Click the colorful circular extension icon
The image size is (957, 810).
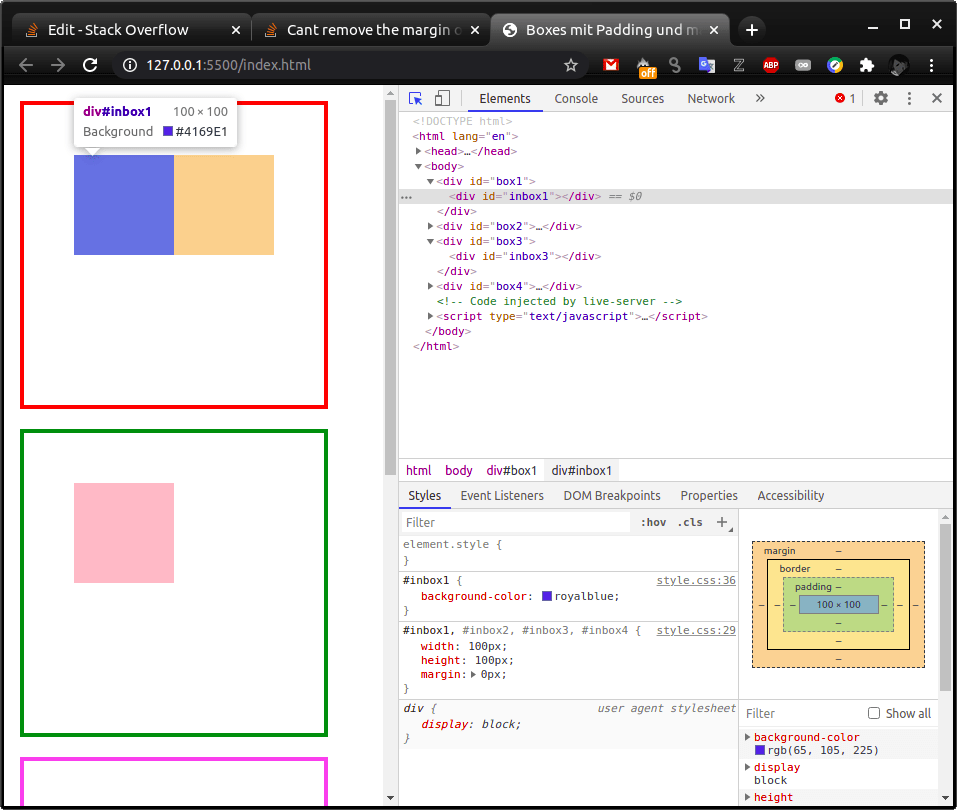pos(835,65)
